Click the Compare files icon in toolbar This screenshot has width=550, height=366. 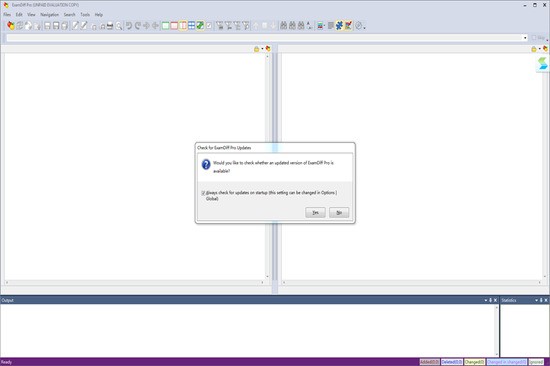pos(11,26)
